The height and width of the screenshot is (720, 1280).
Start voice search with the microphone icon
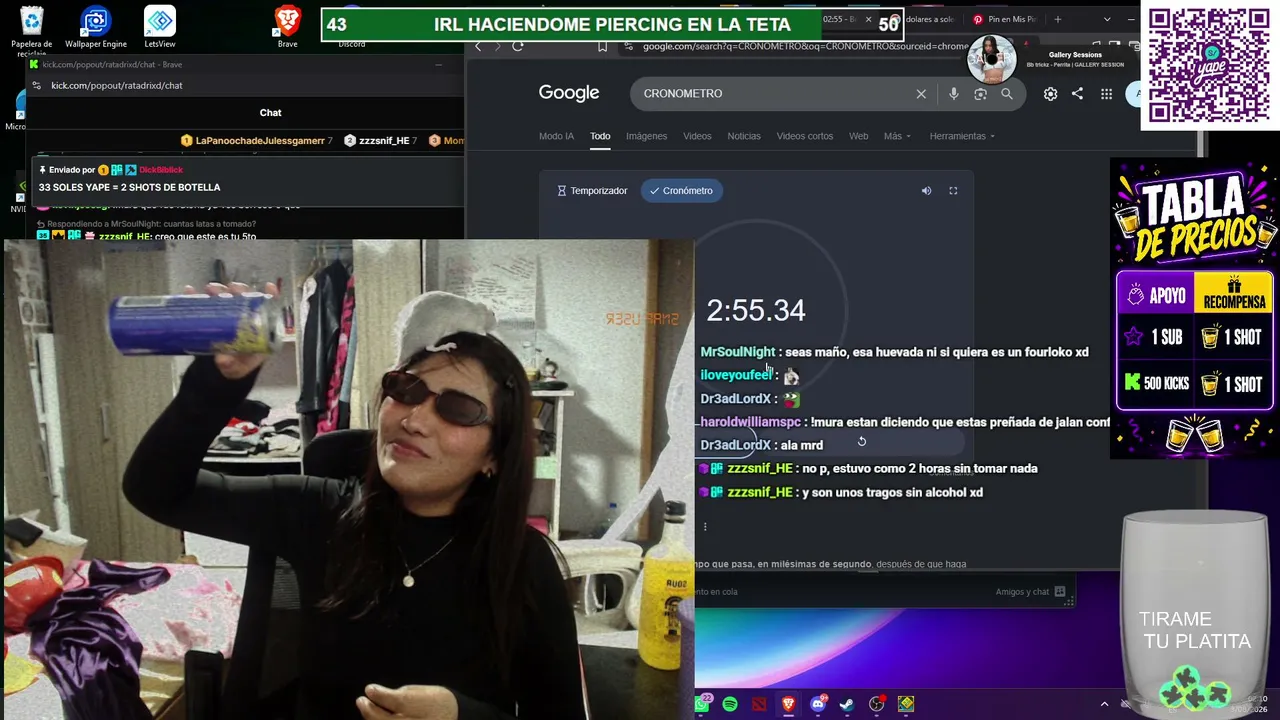(x=953, y=94)
